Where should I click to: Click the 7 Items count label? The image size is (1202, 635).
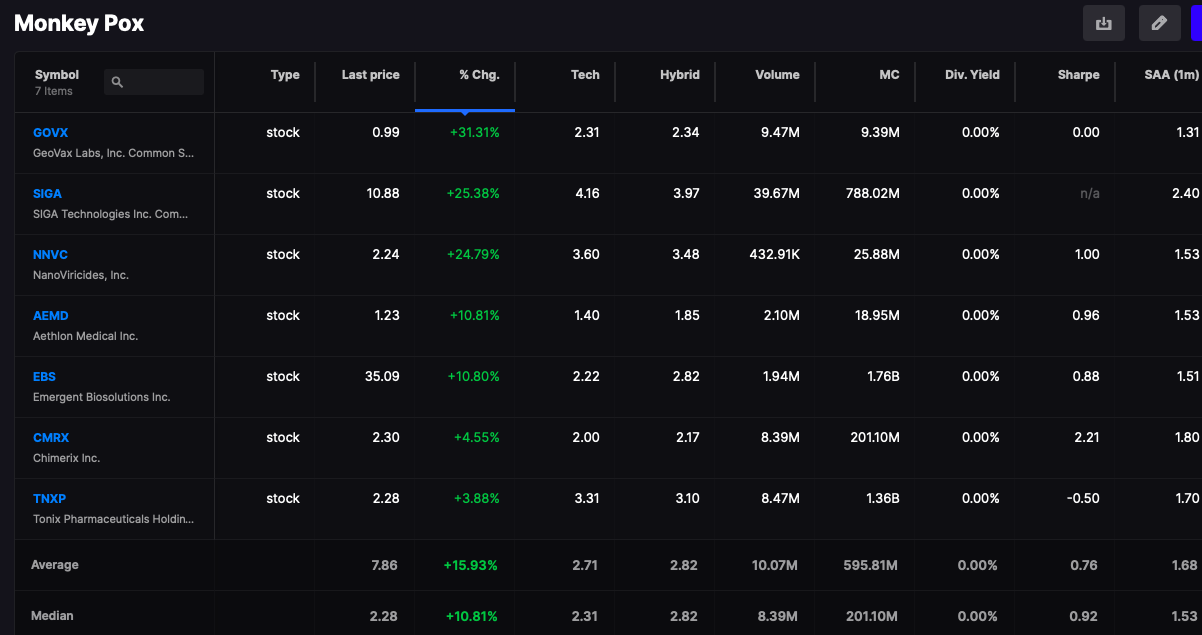point(54,92)
